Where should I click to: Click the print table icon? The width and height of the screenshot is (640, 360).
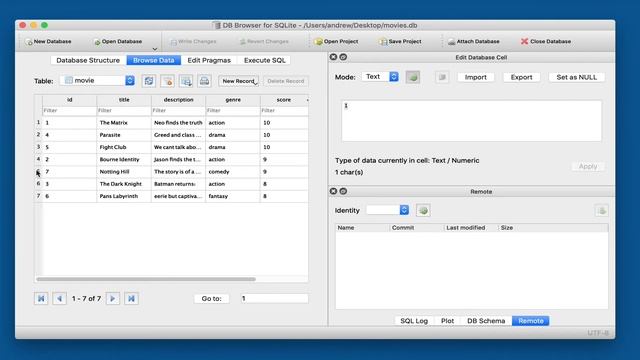[x=204, y=81]
